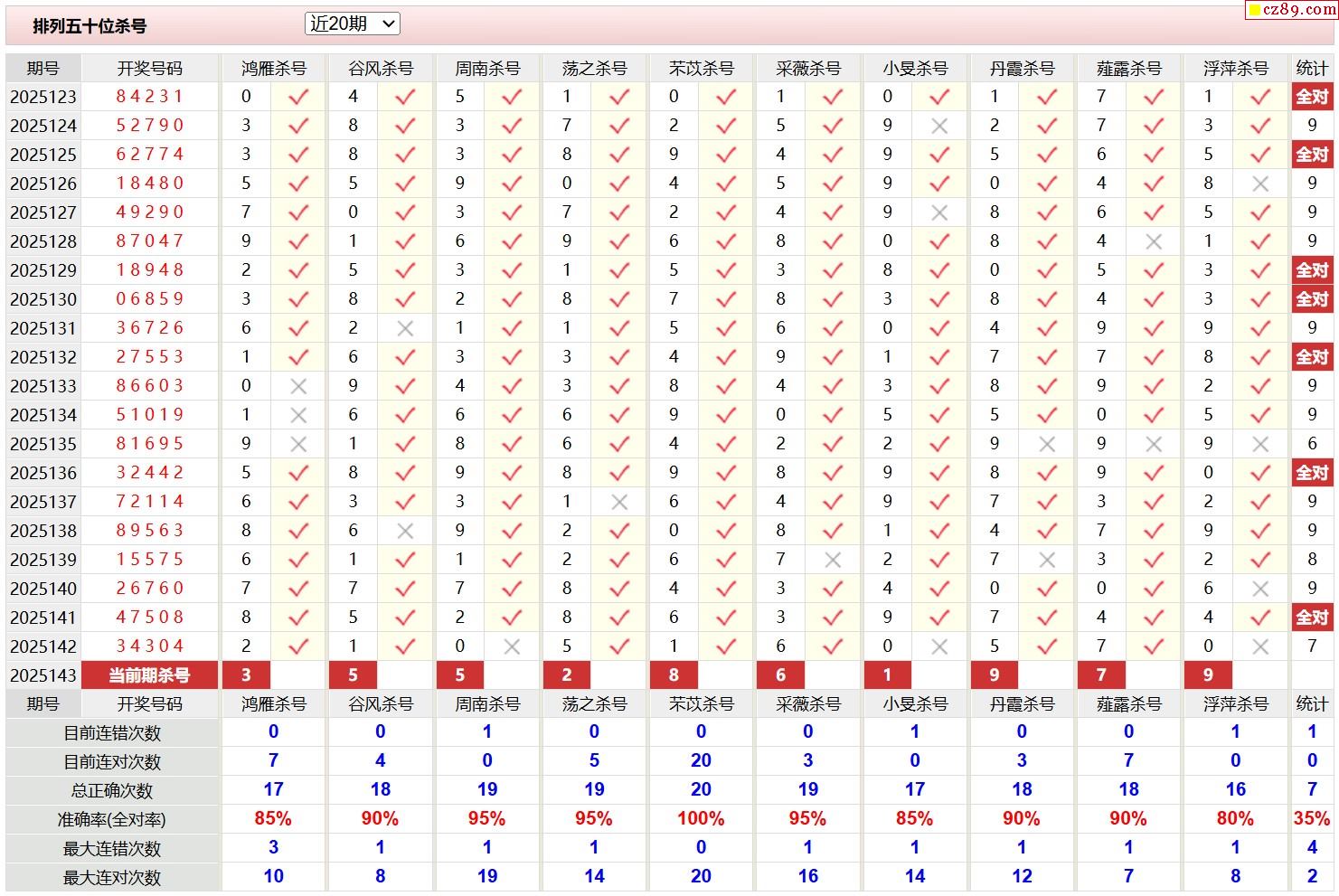Viewport: 1339px width, 896px height.
Task: Click the 全对 badge in row 2025132
Action: coord(1312,357)
